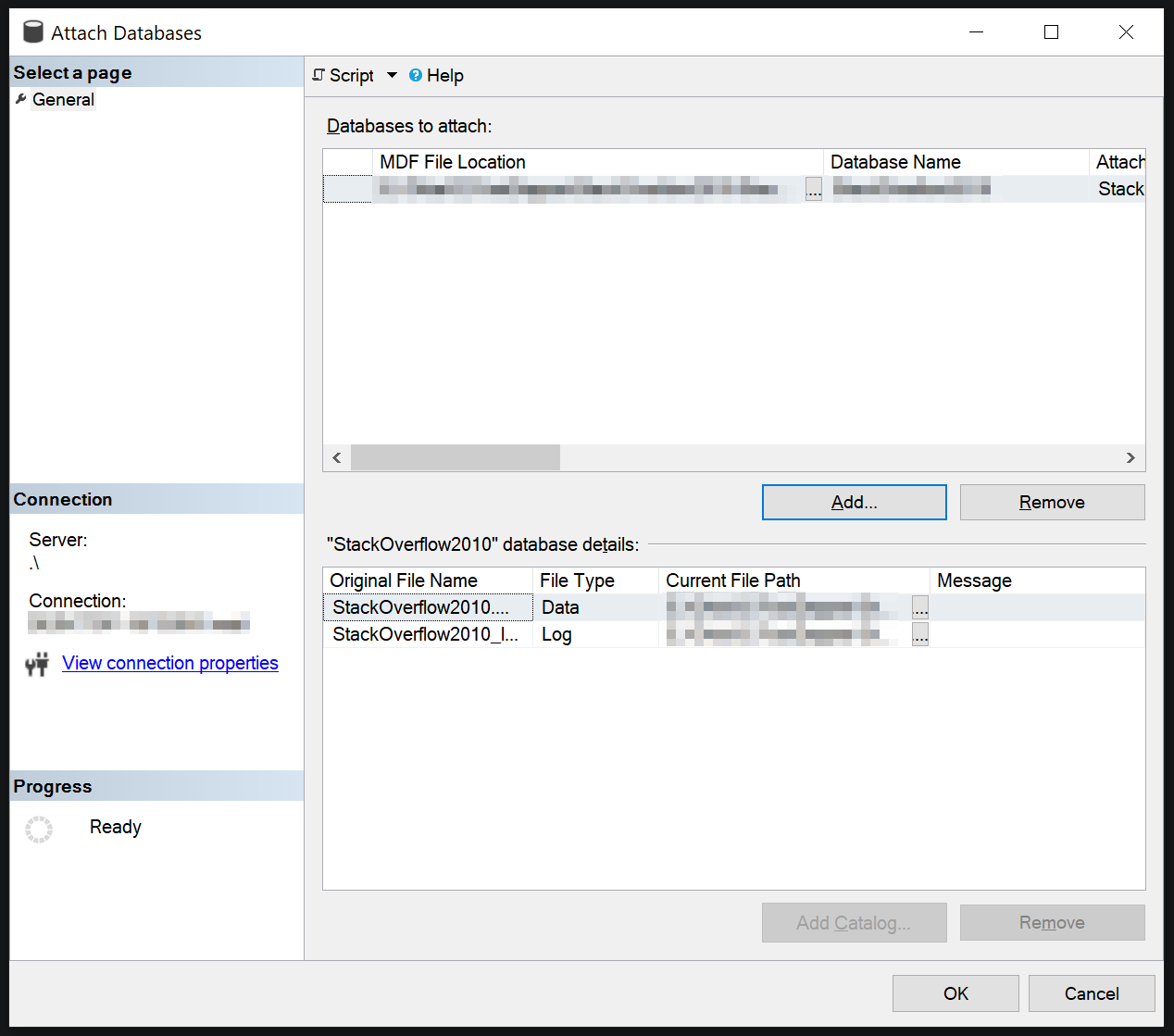Screen dimensions: 1174x1036
Task: Click the Help question mark icon
Action: click(x=416, y=76)
